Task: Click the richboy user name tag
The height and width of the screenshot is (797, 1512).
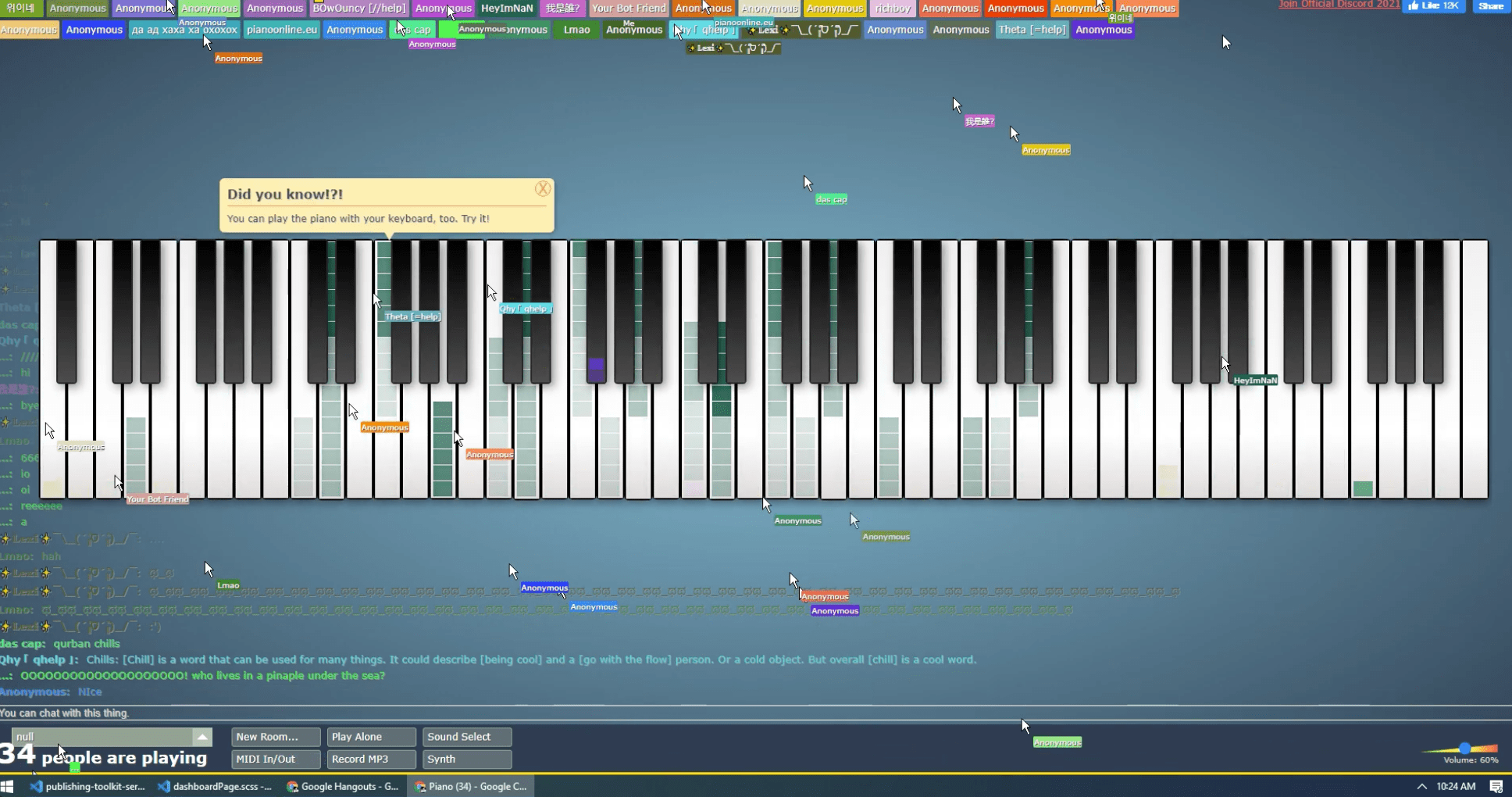Action: (x=893, y=9)
